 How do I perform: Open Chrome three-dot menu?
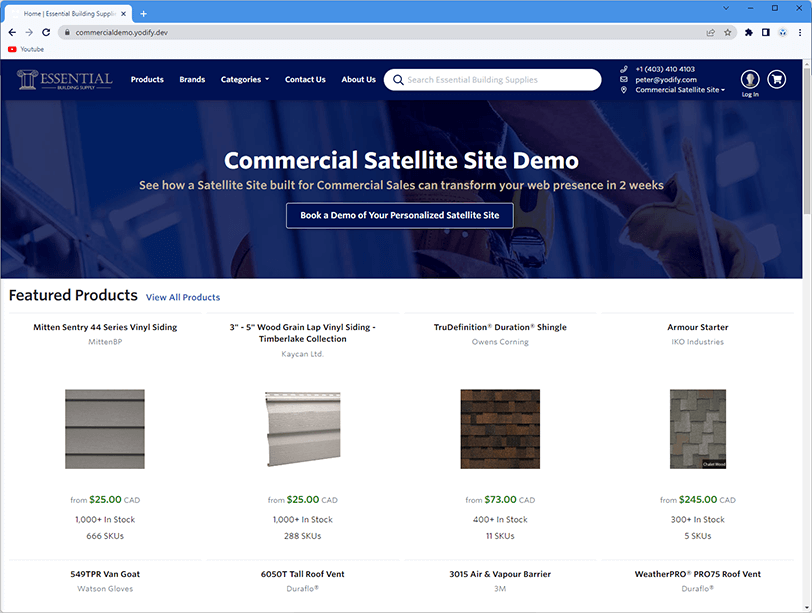[800, 32]
